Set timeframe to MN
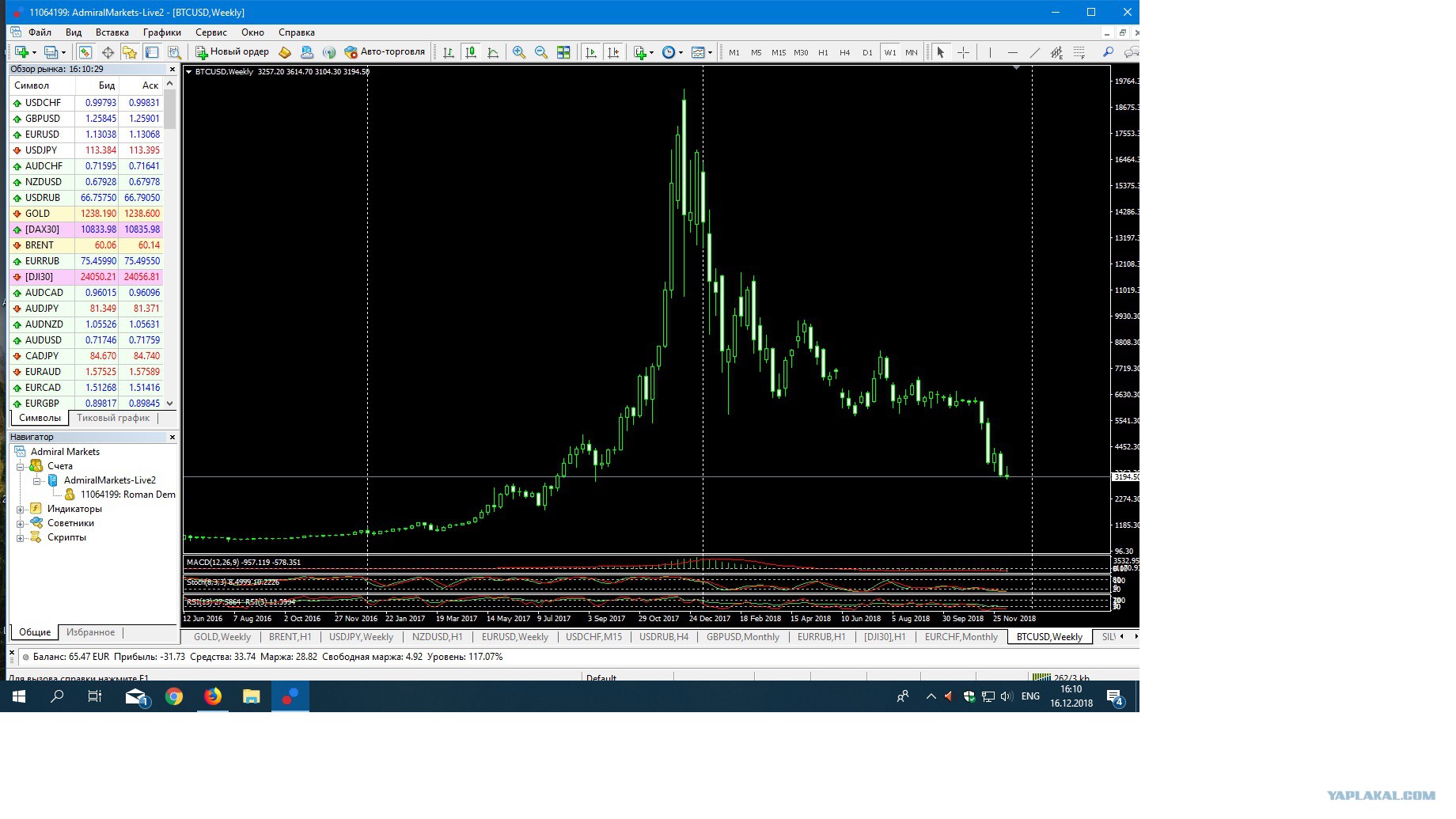This screenshot has height=819, width=1456. coord(912,52)
